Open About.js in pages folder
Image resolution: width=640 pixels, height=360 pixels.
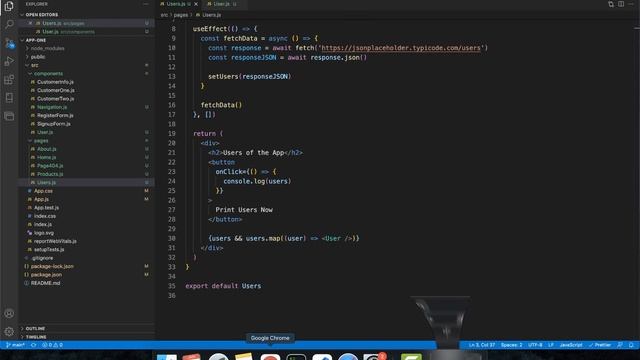[47, 149]
